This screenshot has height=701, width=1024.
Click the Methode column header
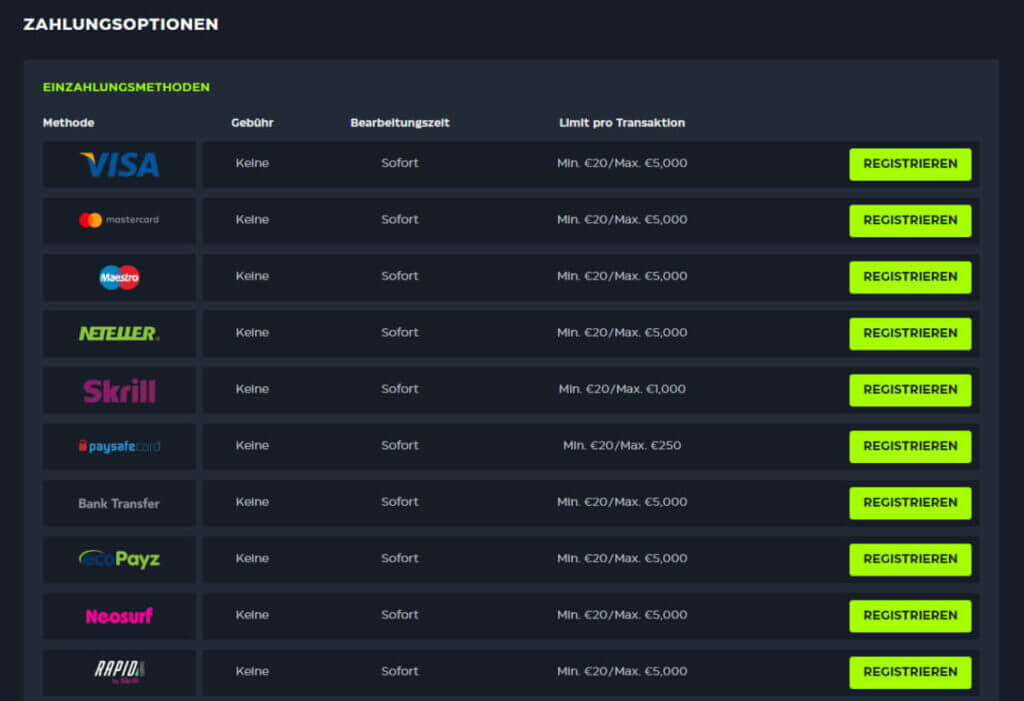(x=69, y=122)
